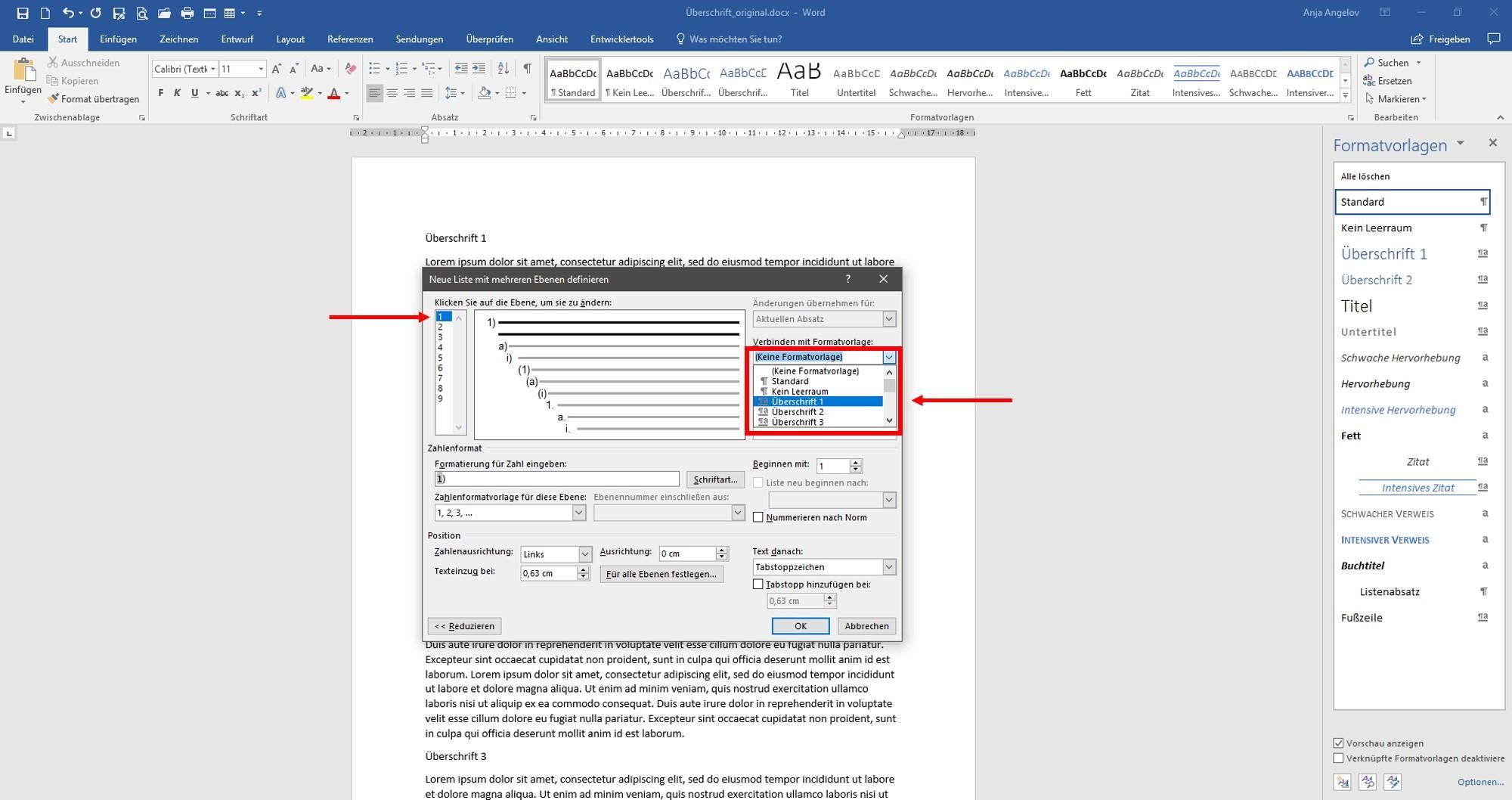Apply superscript formatting

point(256,93)
